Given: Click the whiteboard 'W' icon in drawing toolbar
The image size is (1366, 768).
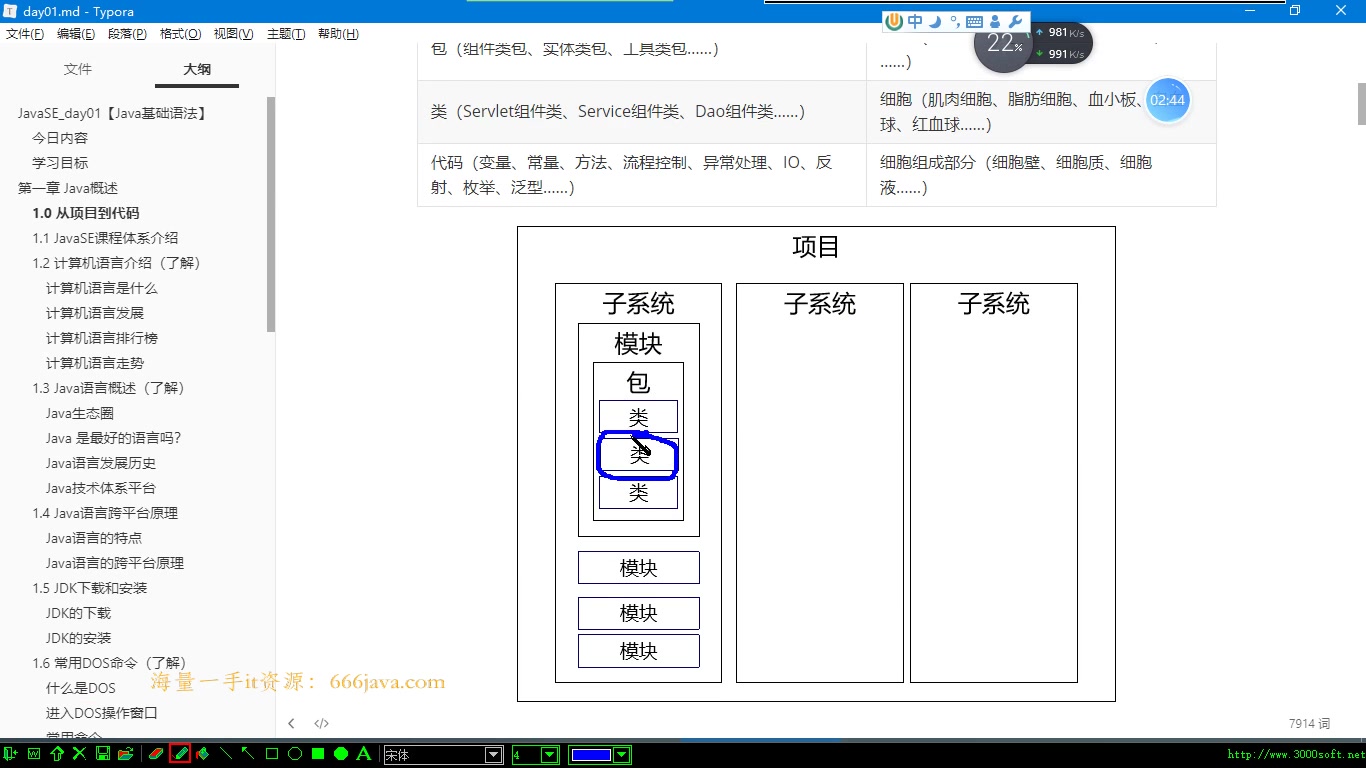Looking at the screenshot, I should [34, 754].
